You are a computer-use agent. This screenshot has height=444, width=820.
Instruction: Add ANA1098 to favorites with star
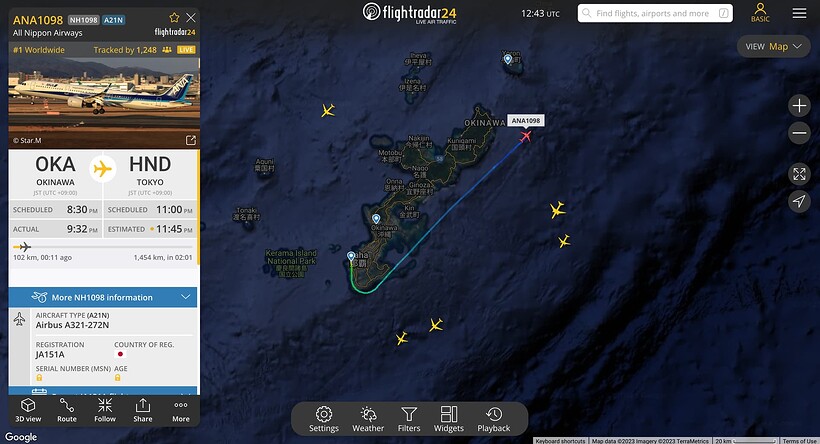coord(174,18)
